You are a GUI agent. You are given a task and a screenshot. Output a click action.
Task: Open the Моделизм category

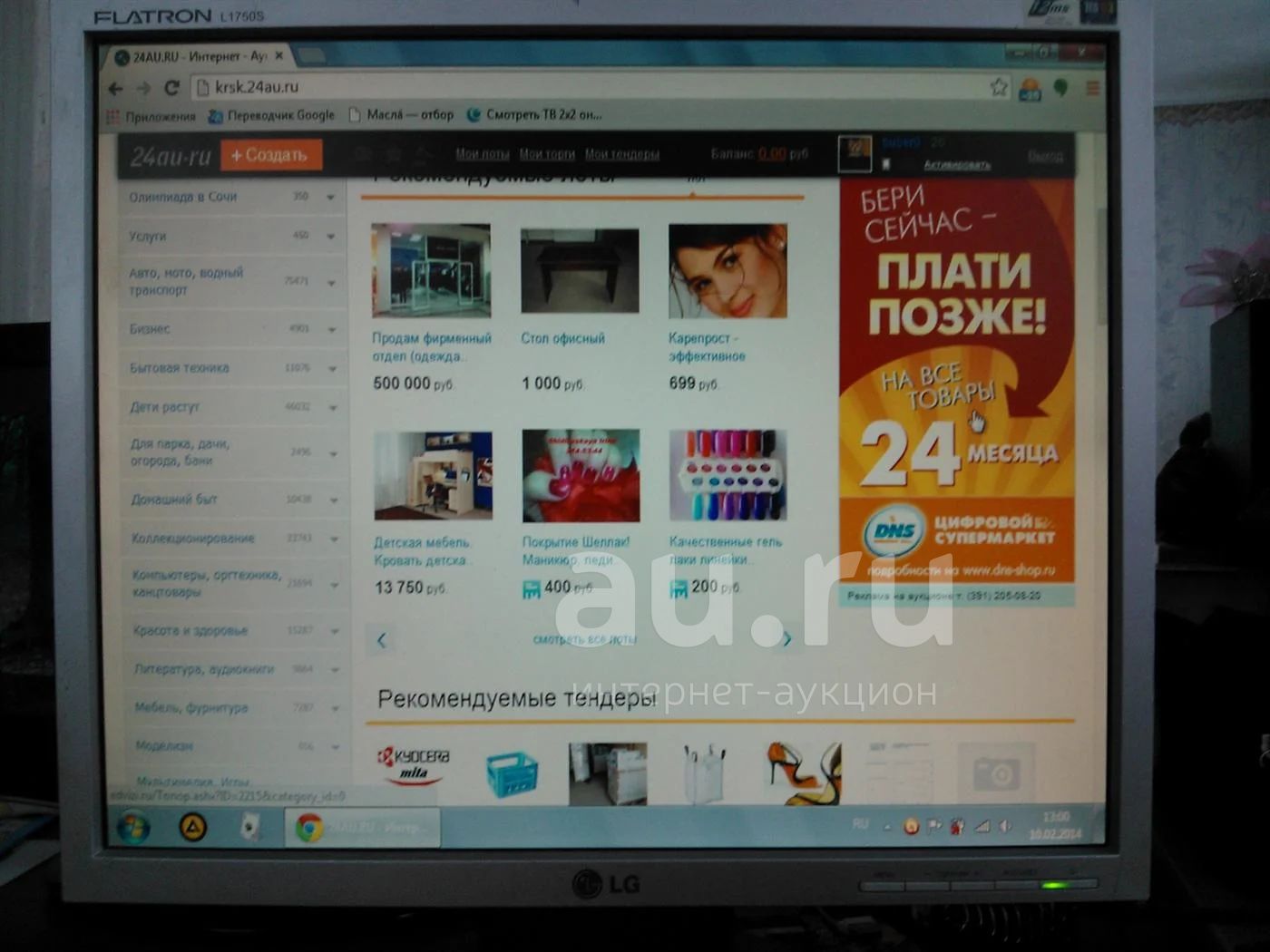click(x=163, y=746)
